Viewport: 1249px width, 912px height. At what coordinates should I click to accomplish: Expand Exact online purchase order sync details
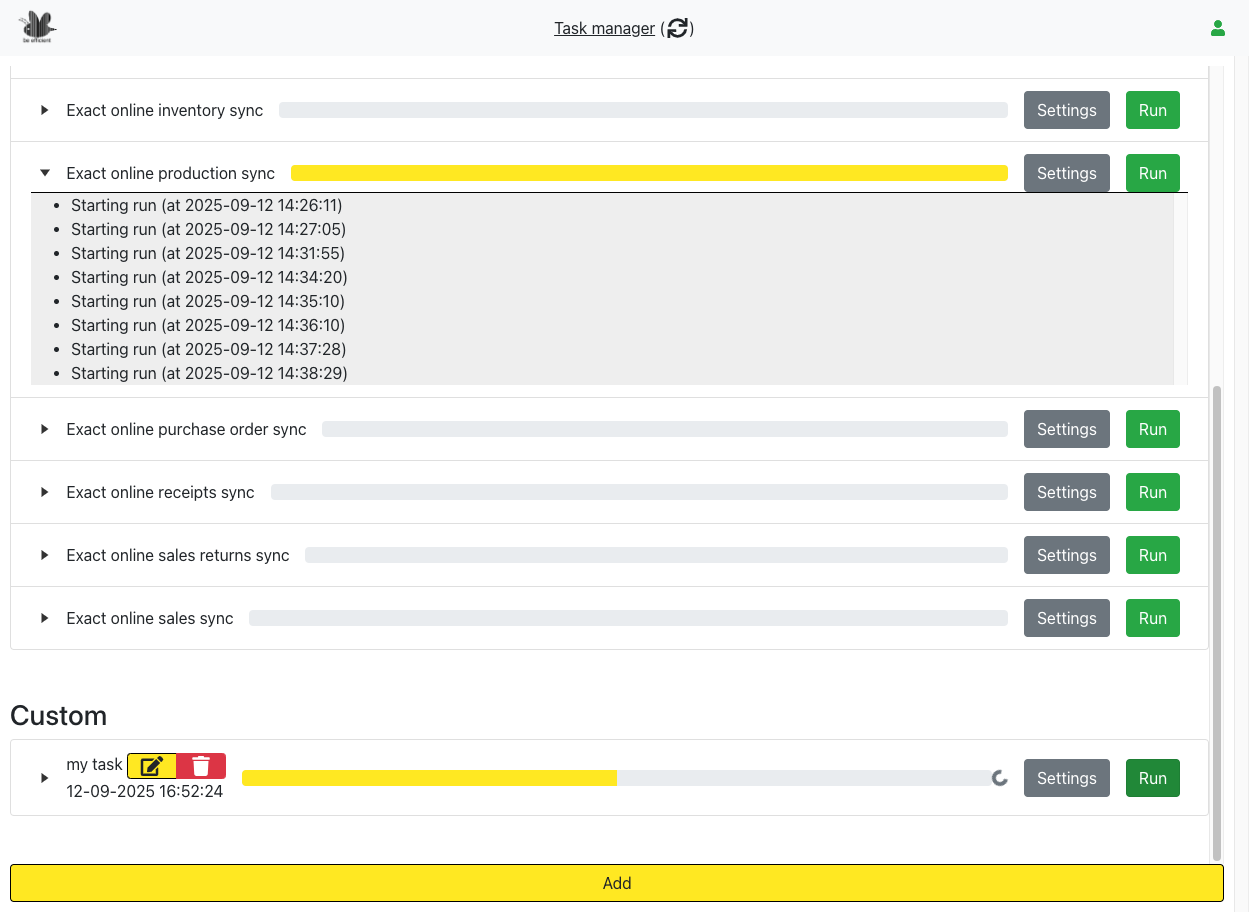pyautogui.click(x=44, y=429)
